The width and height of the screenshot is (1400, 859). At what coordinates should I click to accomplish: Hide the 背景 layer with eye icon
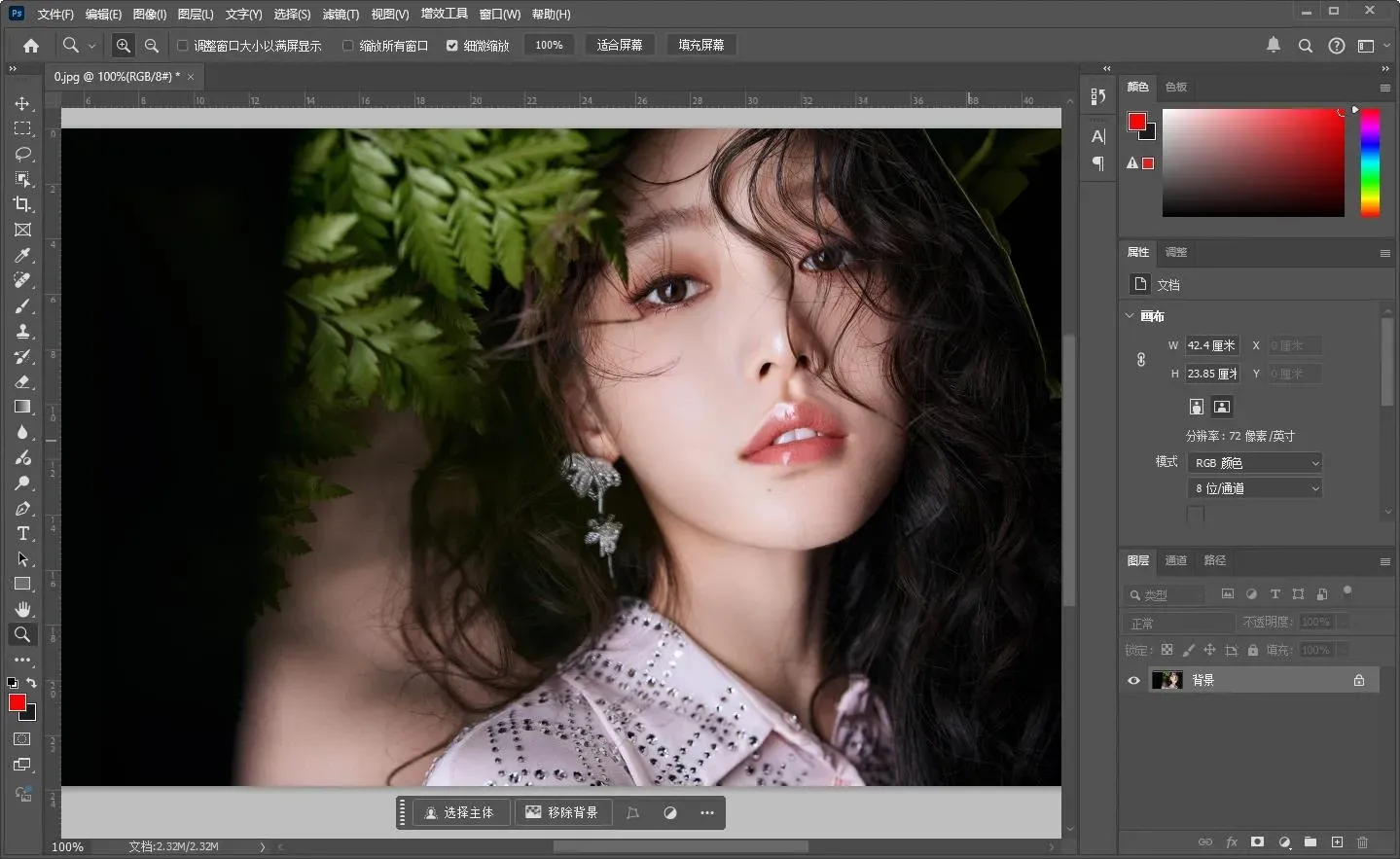1133,680
